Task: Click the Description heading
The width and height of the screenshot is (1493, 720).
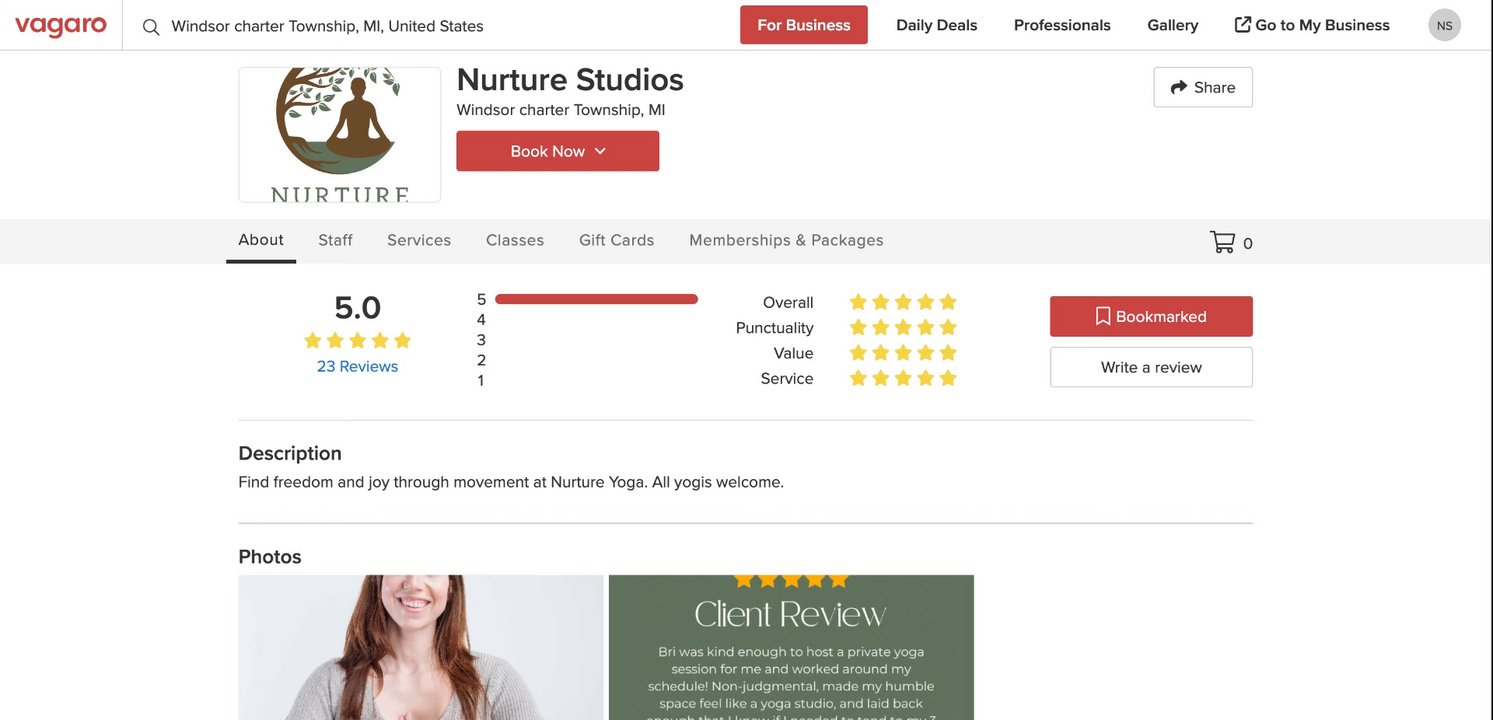Action: 290,453
